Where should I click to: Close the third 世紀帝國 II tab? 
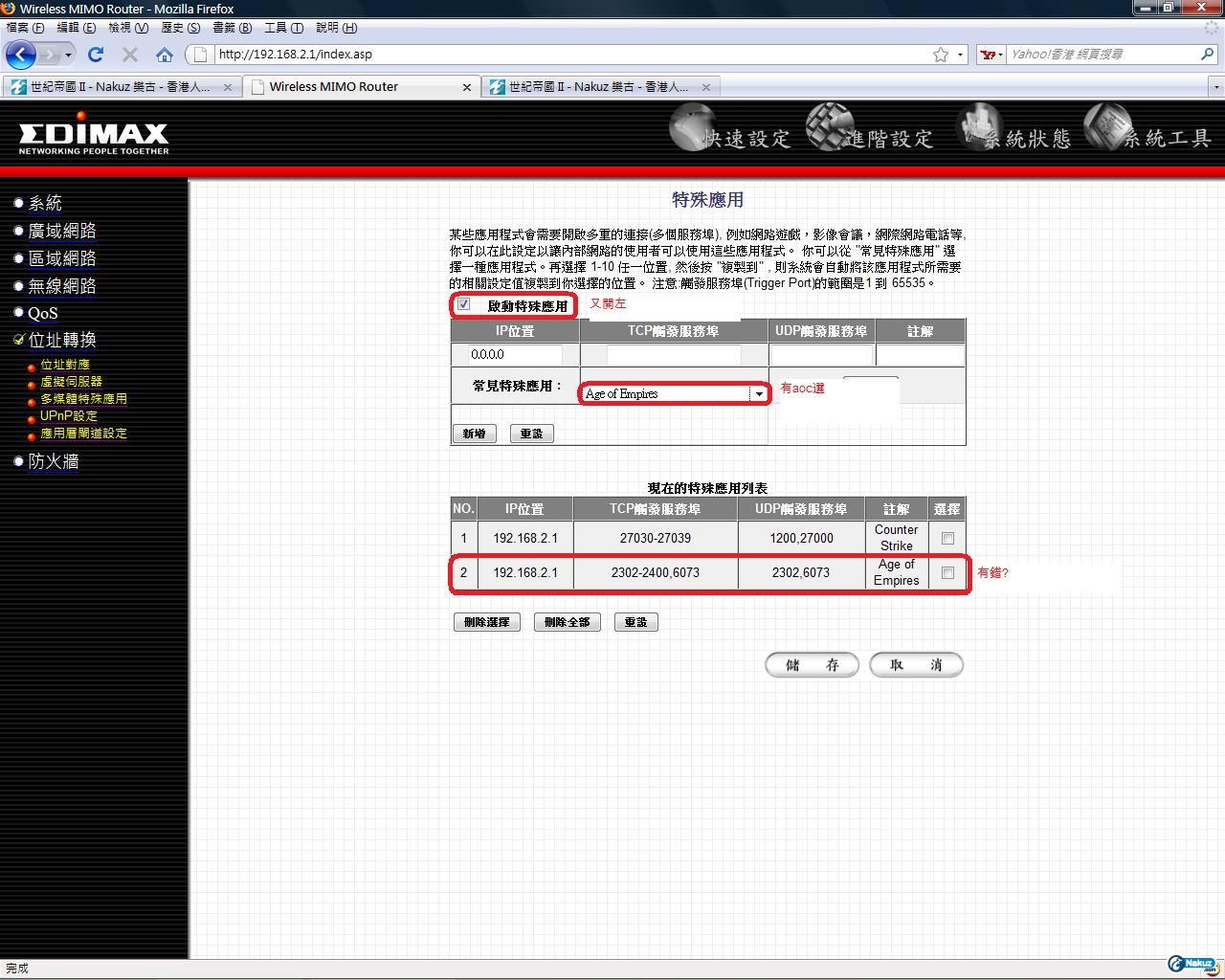click(705, 87)
